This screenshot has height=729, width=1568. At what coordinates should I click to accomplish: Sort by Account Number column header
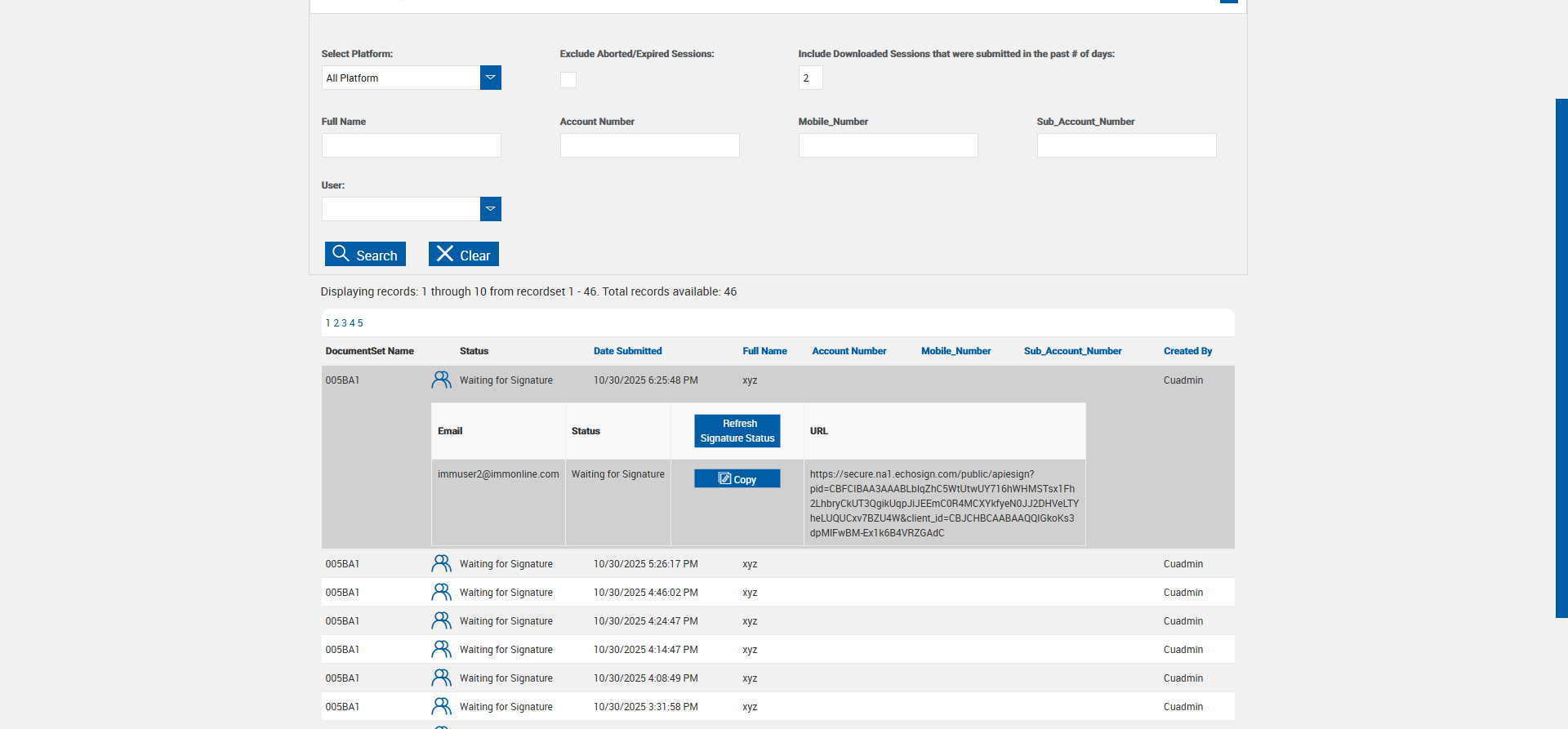(x=849, y=351)
